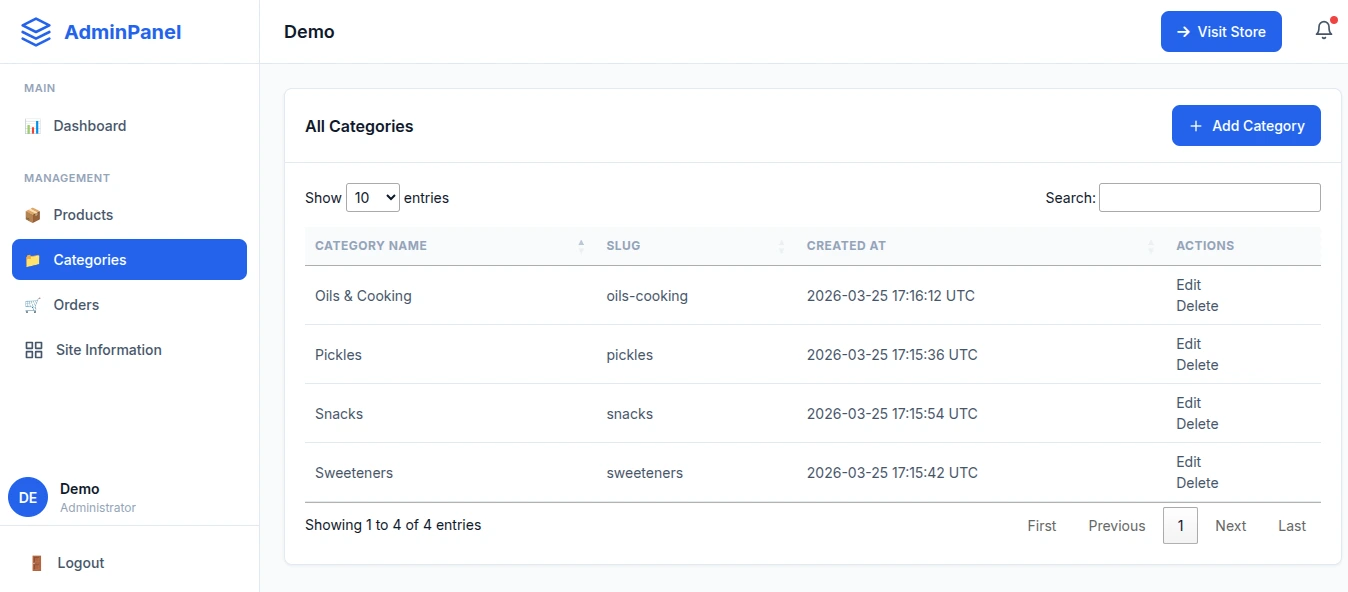Open the Orders section icon
This screenshot has height=592, width=1348.
tap(33, 304)
